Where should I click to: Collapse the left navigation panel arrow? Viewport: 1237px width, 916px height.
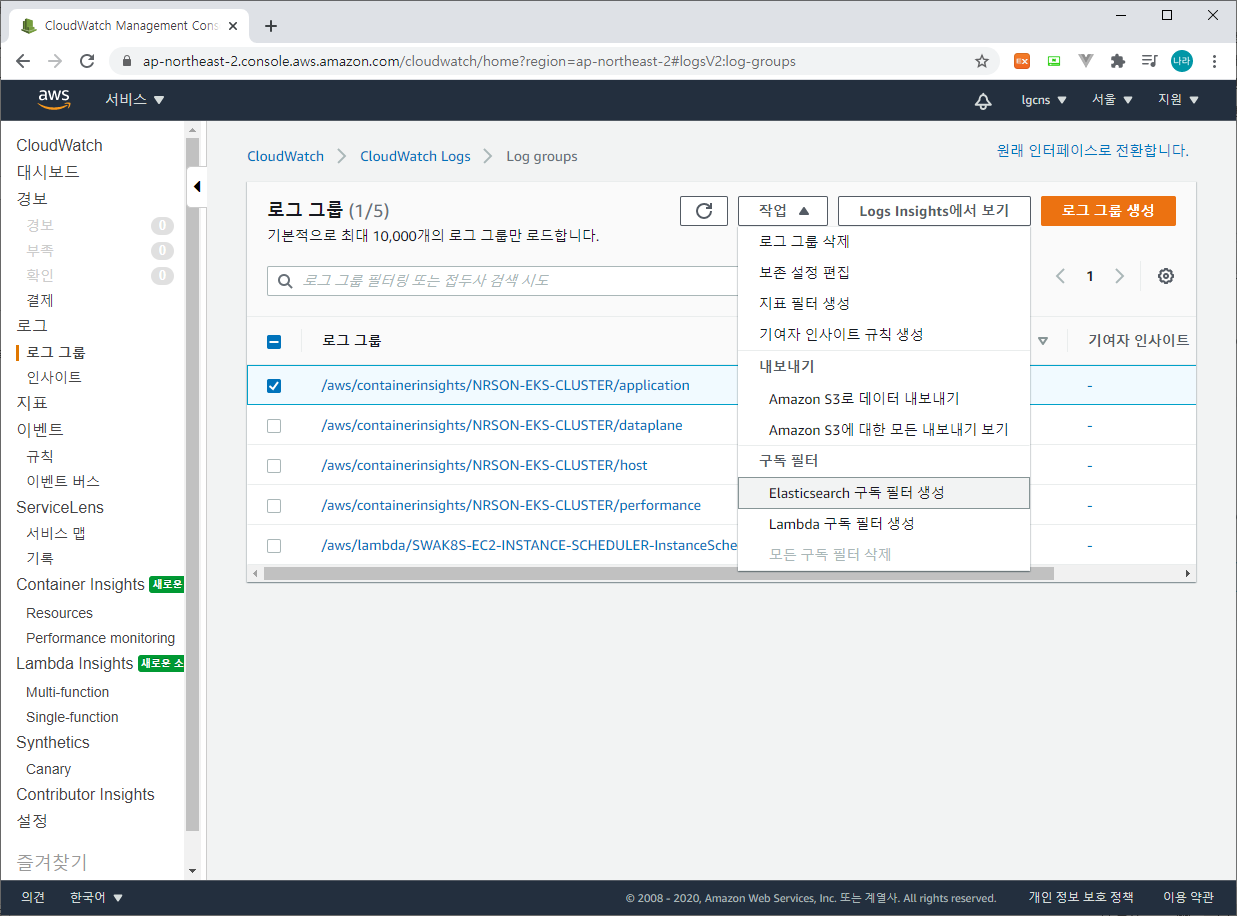tap(197, 186)
